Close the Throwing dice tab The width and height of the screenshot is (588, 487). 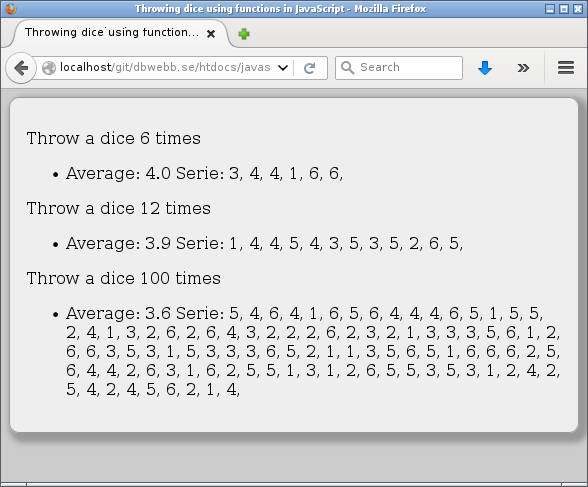pyautogui.click(x=211, y=34)
